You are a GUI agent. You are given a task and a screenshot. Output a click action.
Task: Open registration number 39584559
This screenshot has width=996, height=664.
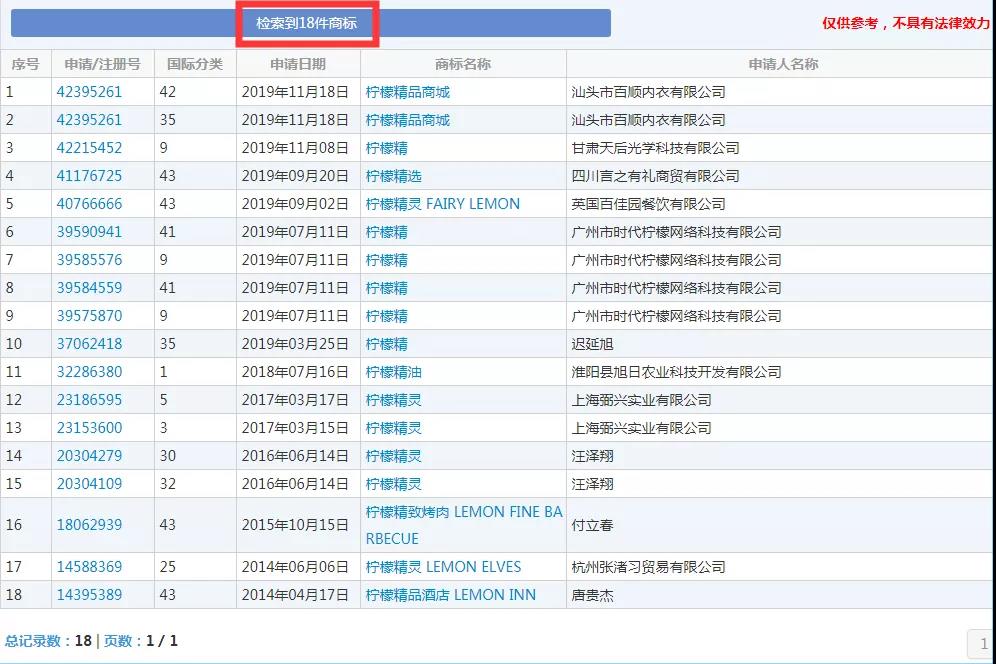89,288
